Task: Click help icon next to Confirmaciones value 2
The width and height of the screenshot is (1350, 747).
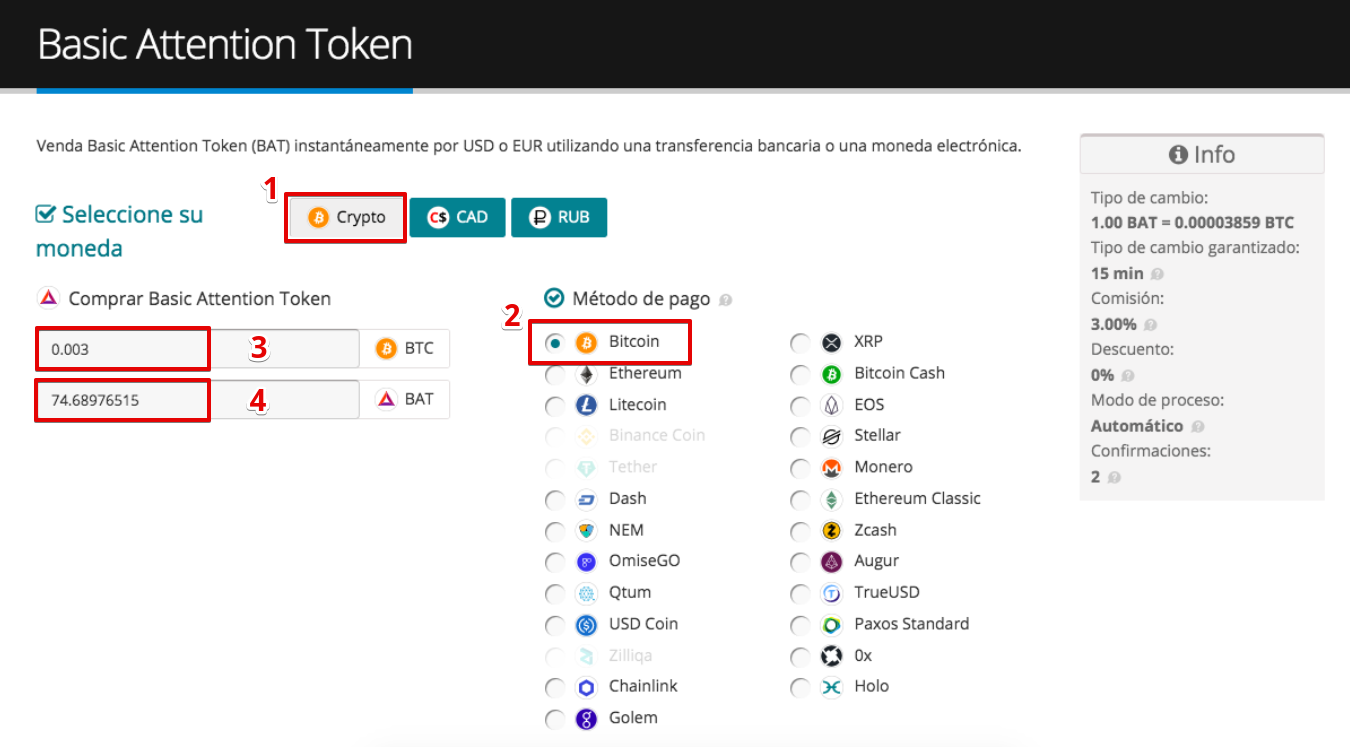Action: pyautogui.click(x=1114, y=477)
